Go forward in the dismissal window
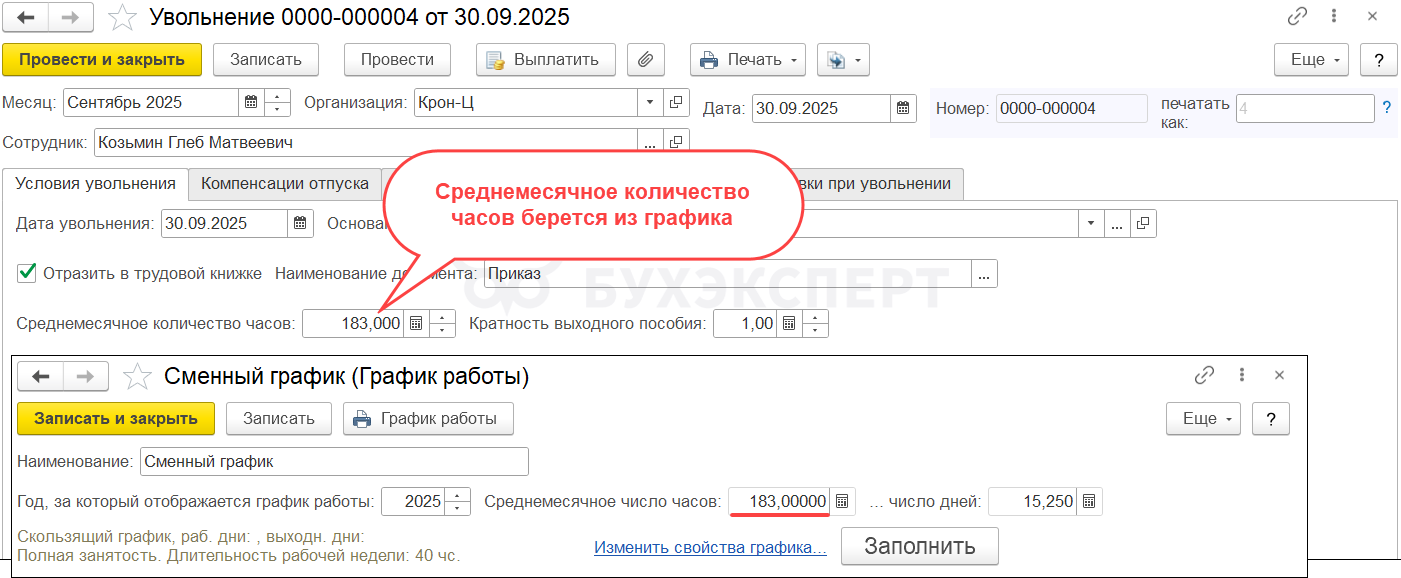This screenshot has height=578, width=1401. coord(71,17)
